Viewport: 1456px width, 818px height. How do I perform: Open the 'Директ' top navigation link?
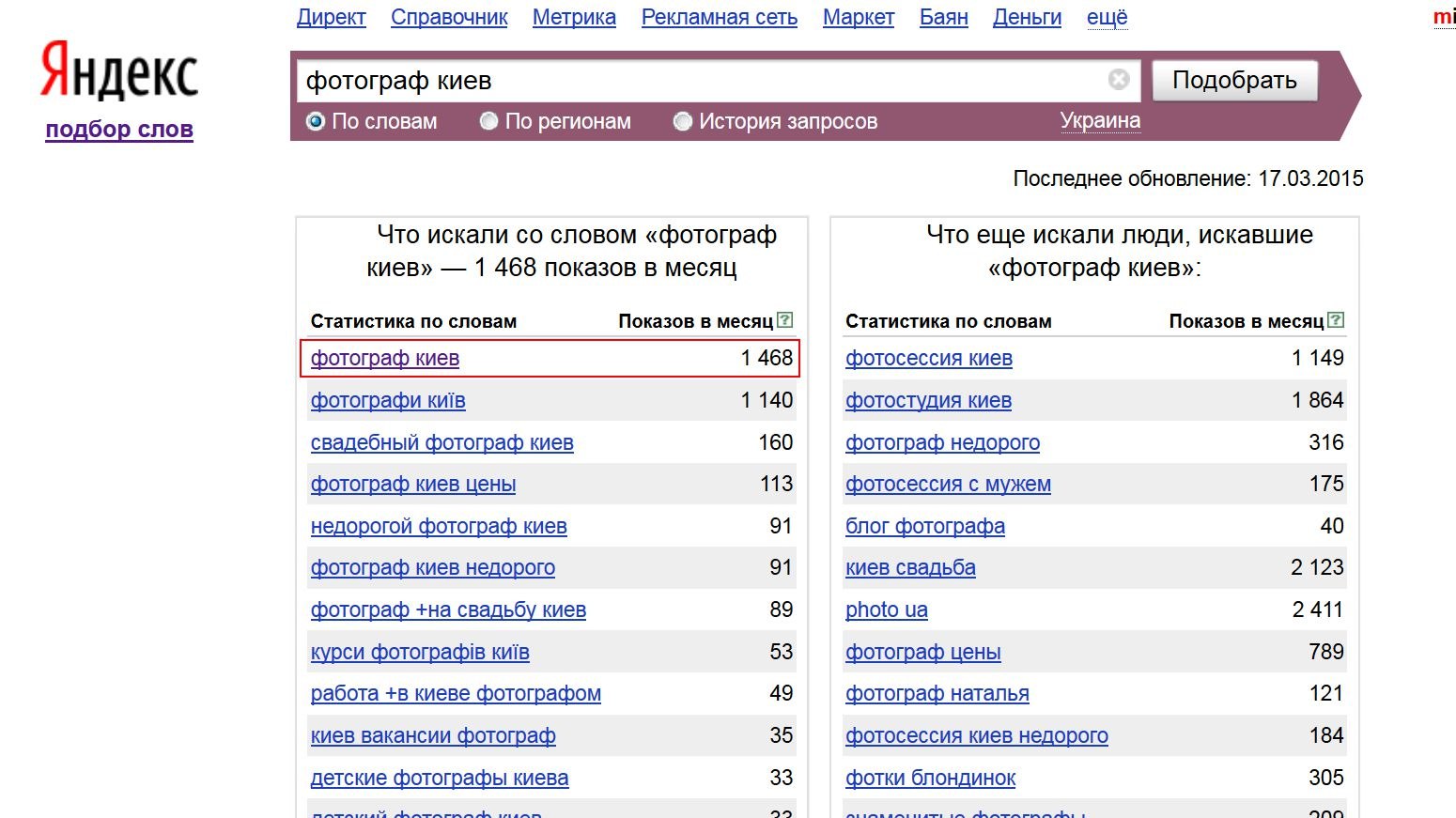pyautogui.click(x=331, y=17)
